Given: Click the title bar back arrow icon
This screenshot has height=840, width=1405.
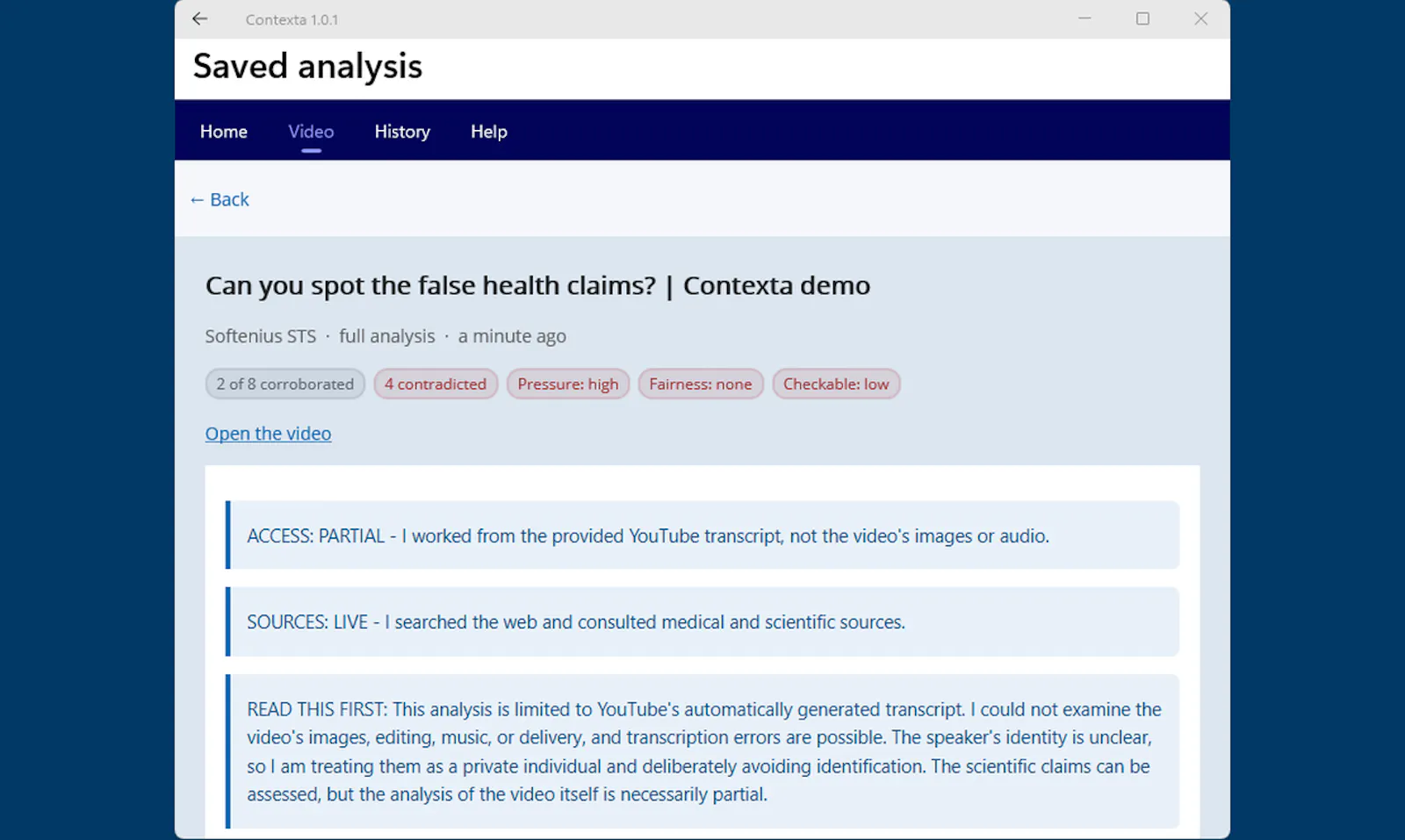Looking at the screenshot, I should click(200, 18).
